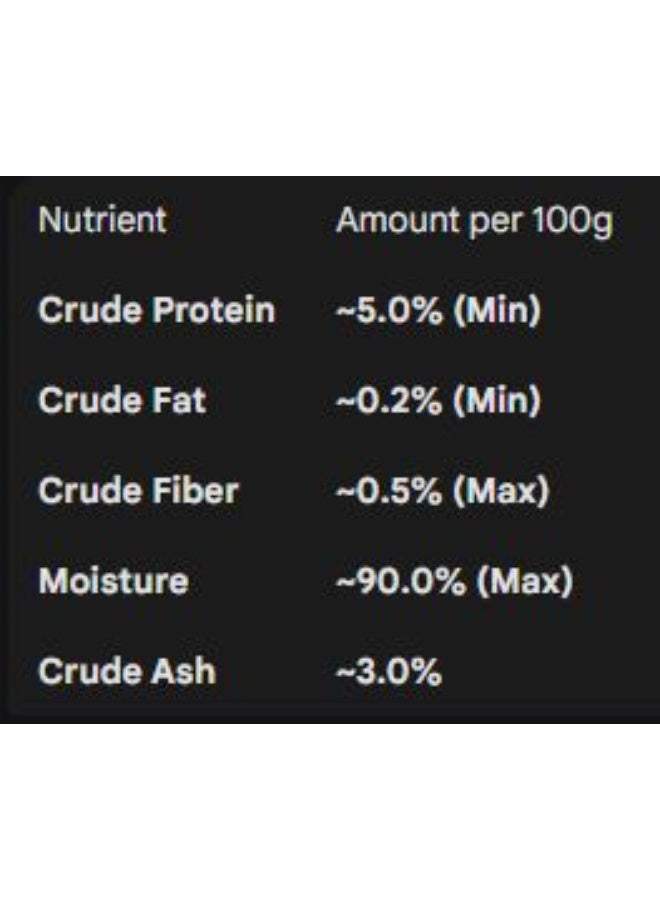This screenshot has width=660, height=900.
Task: Click the Nutrient column header
Action: pos(102,220)
